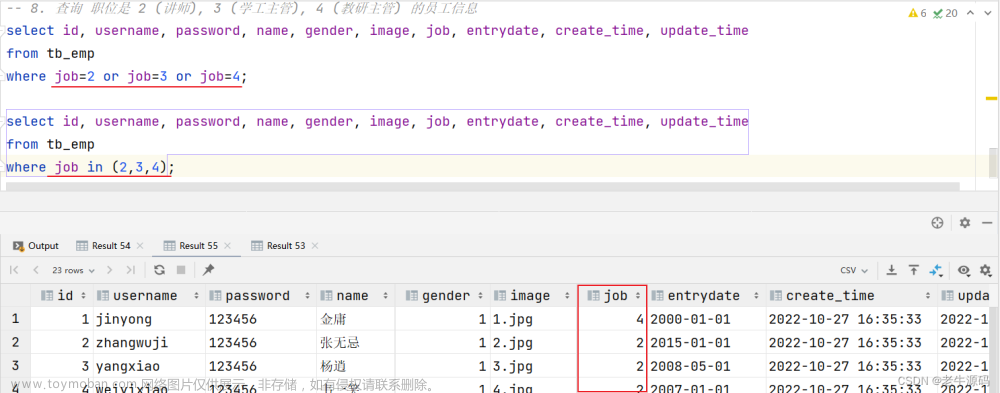The image size is (1000, 393).
Task: Open the result grid settings gear
Action: pos(985,270)
